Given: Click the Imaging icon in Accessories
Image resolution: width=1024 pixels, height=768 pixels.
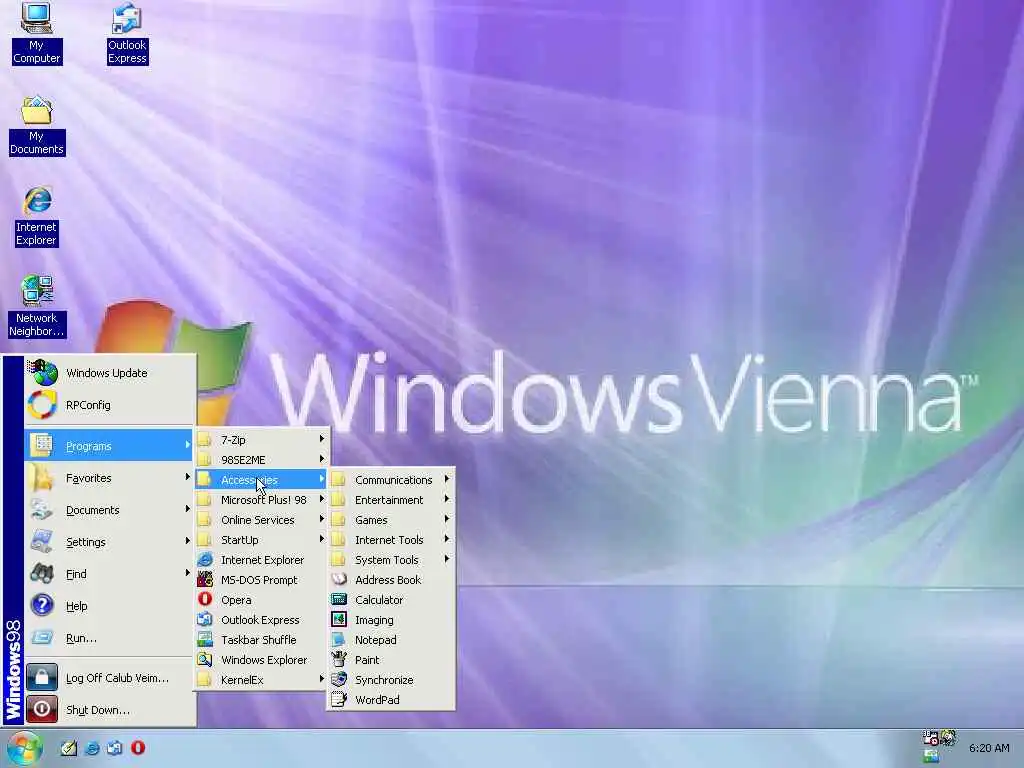Looking at the screenshot, I should (x=339, y=619).
